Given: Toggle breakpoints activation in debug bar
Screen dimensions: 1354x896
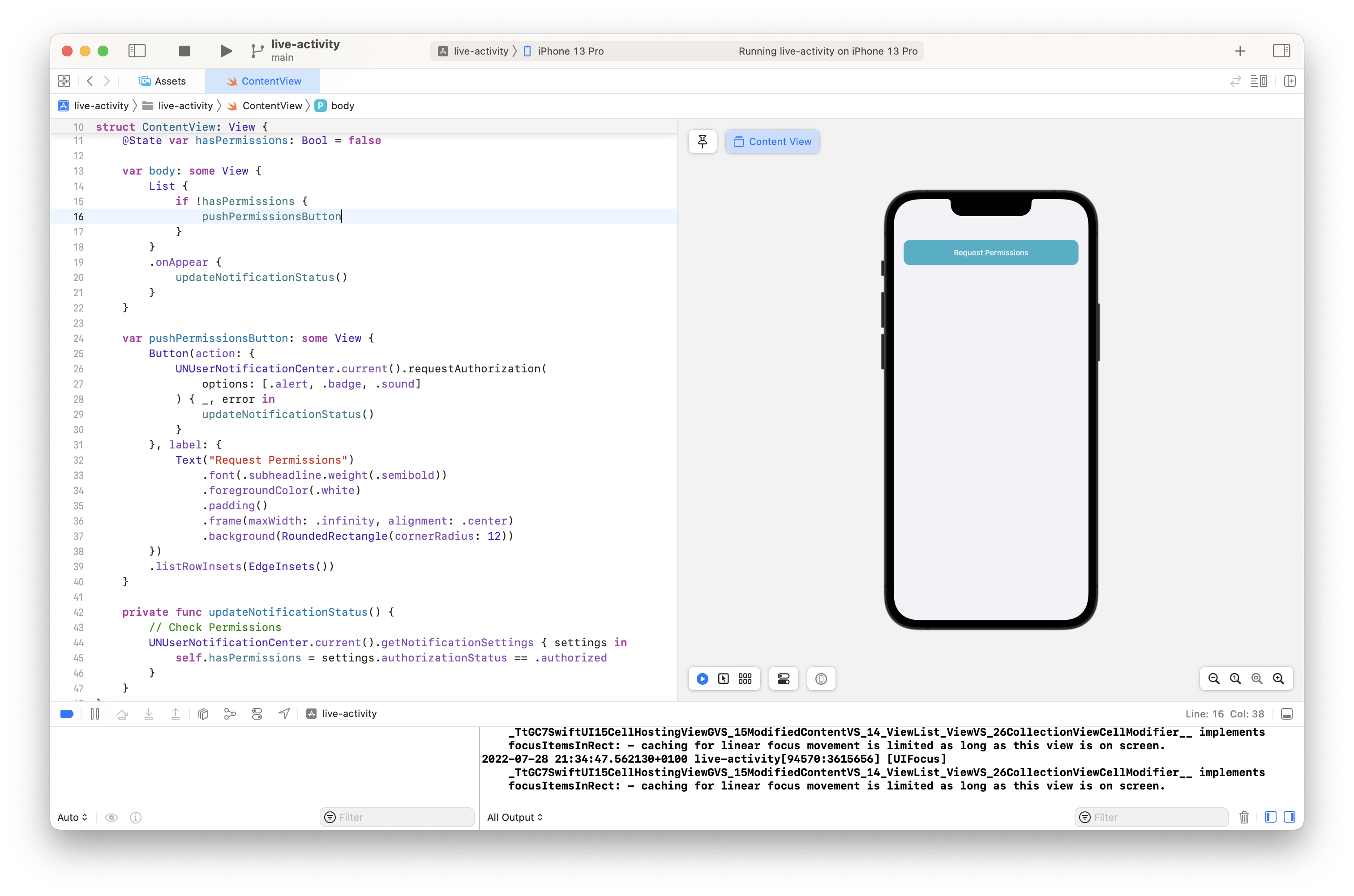Looking at the screenshot, I should (x=67, y=714).
